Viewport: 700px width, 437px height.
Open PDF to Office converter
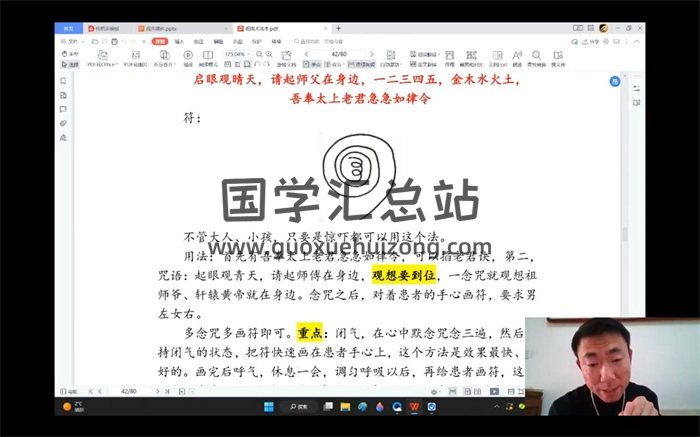click(102, 58)
